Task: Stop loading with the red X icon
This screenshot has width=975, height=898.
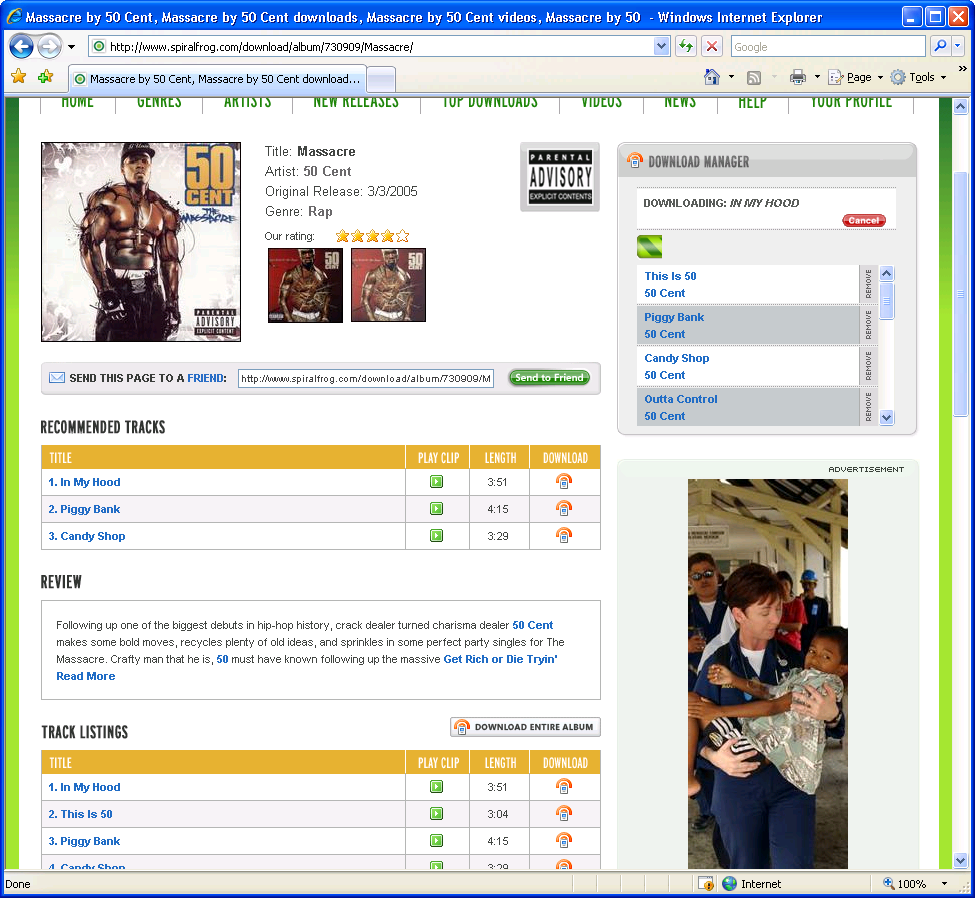Action: point(712,46)
